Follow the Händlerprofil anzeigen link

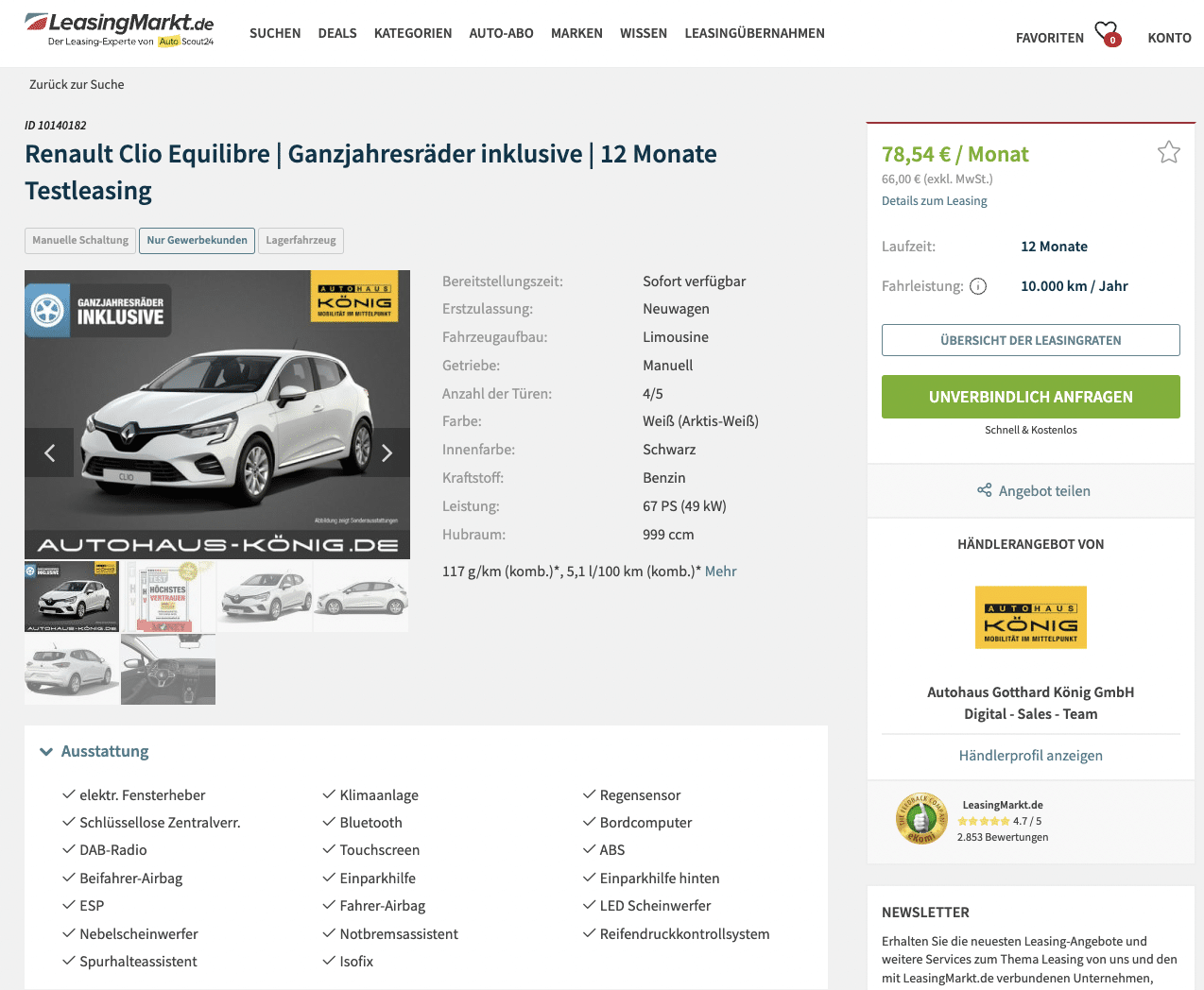(1030, 756)
